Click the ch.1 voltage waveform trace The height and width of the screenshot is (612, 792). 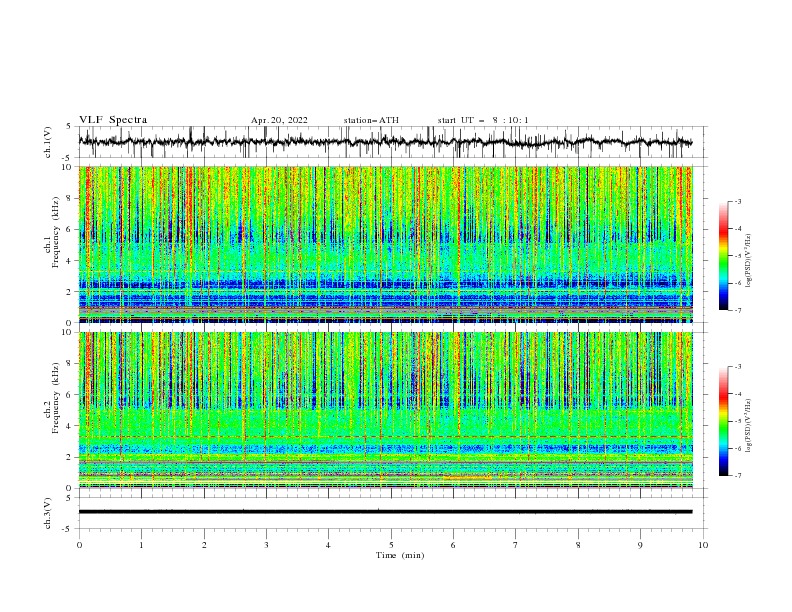[386, 142]
